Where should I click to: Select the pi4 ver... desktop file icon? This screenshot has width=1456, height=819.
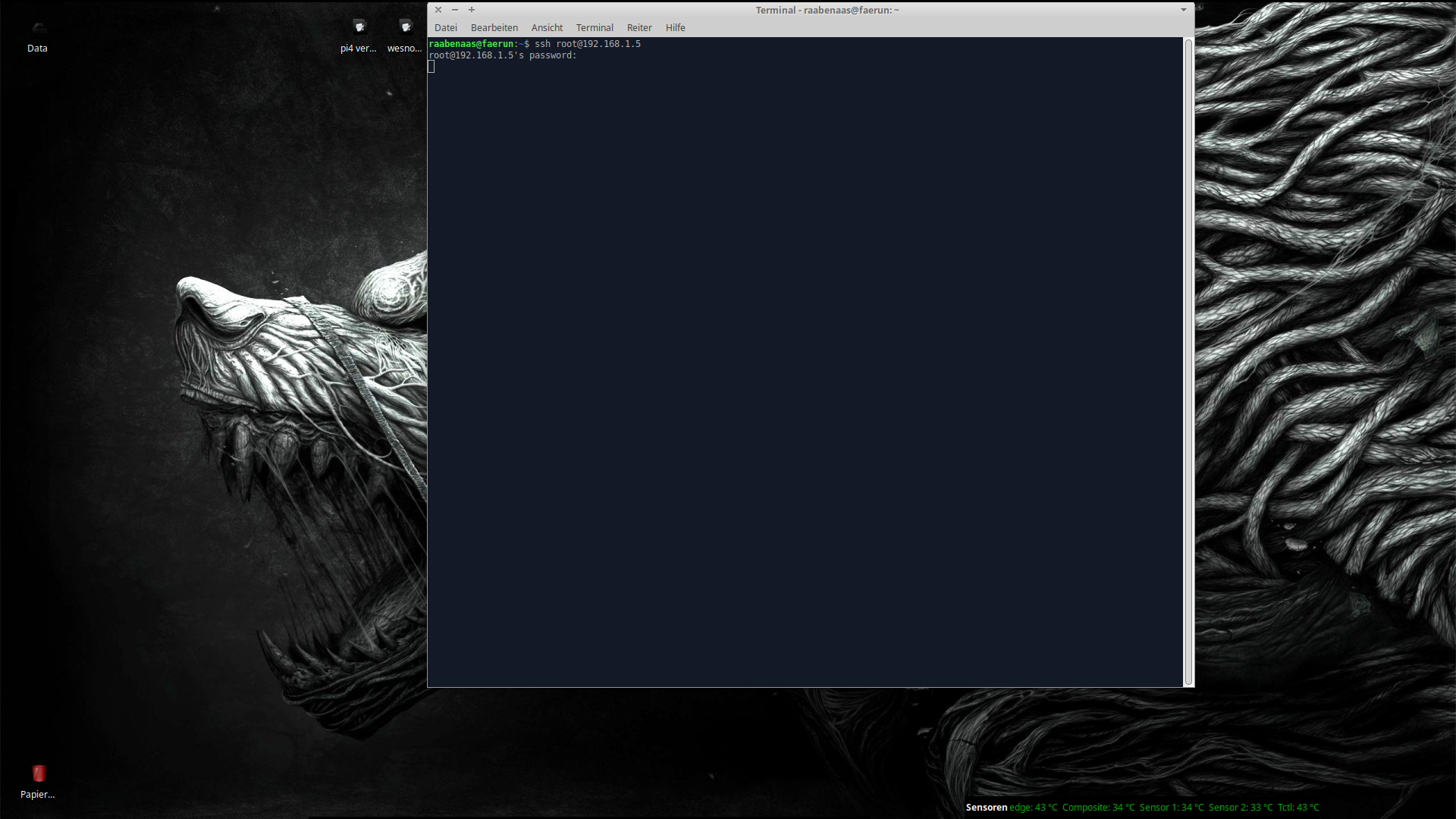click(x=359, y=36)
